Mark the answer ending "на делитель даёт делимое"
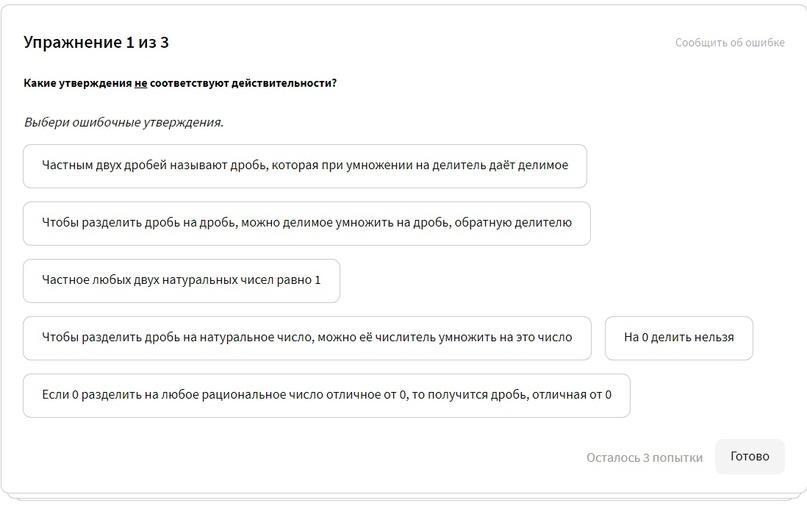Screen dimensions: 807x506 304,166
